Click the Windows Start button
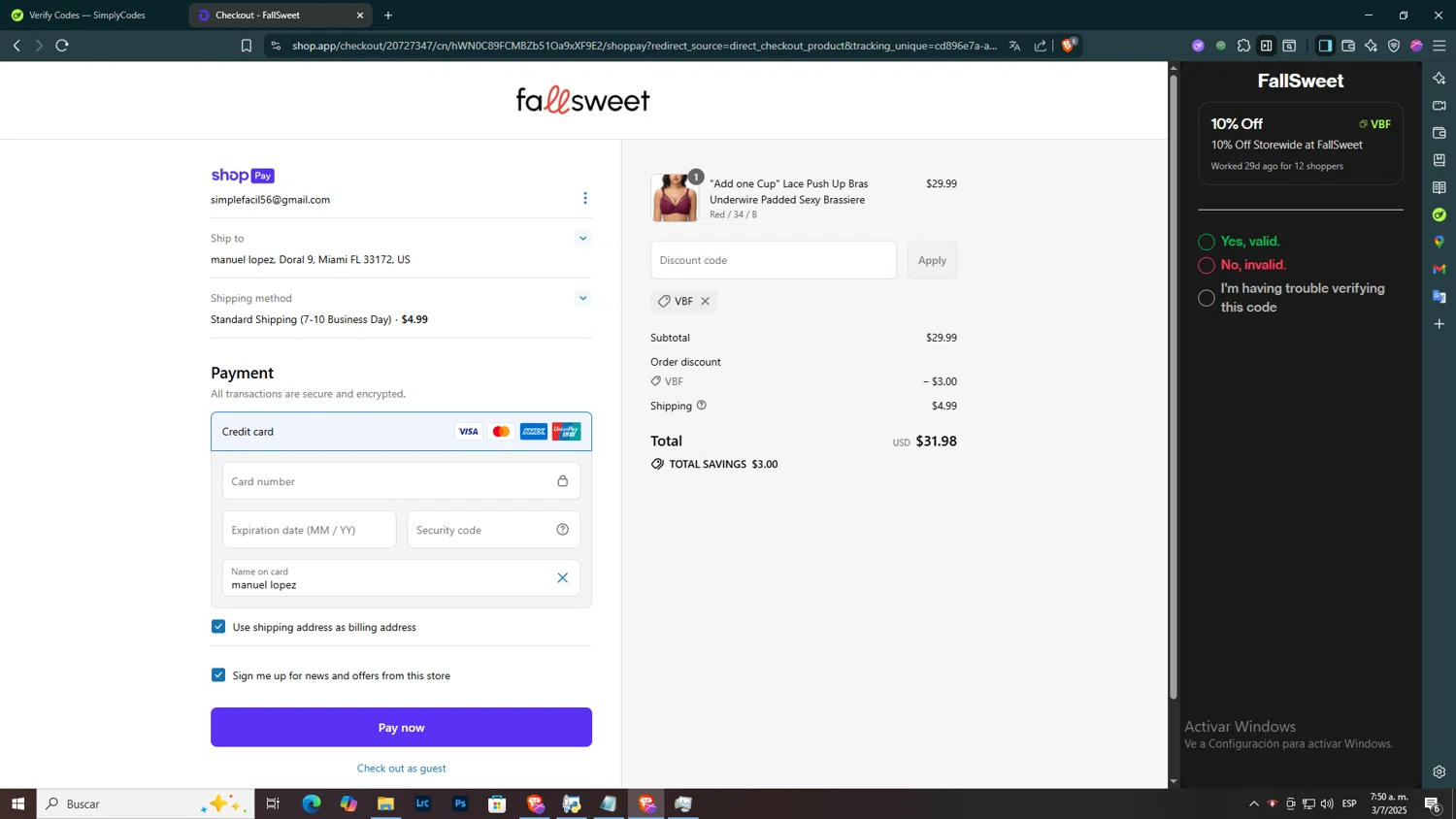Screen dimensions: 1456x819 (17, 803)
